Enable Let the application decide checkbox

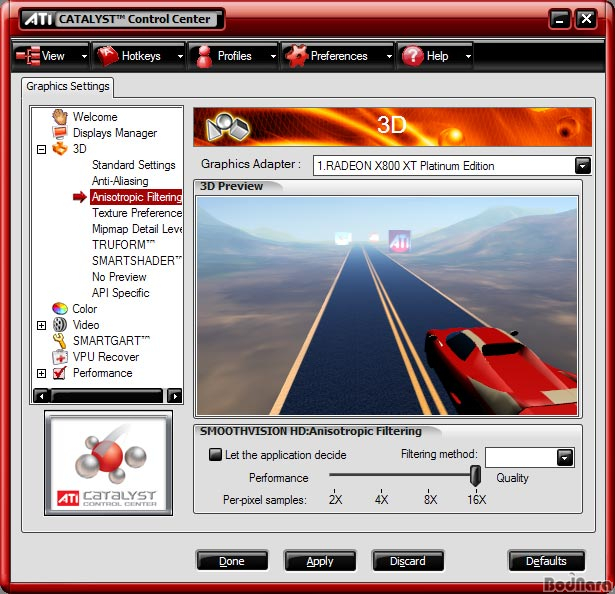[x=215, y=455]
